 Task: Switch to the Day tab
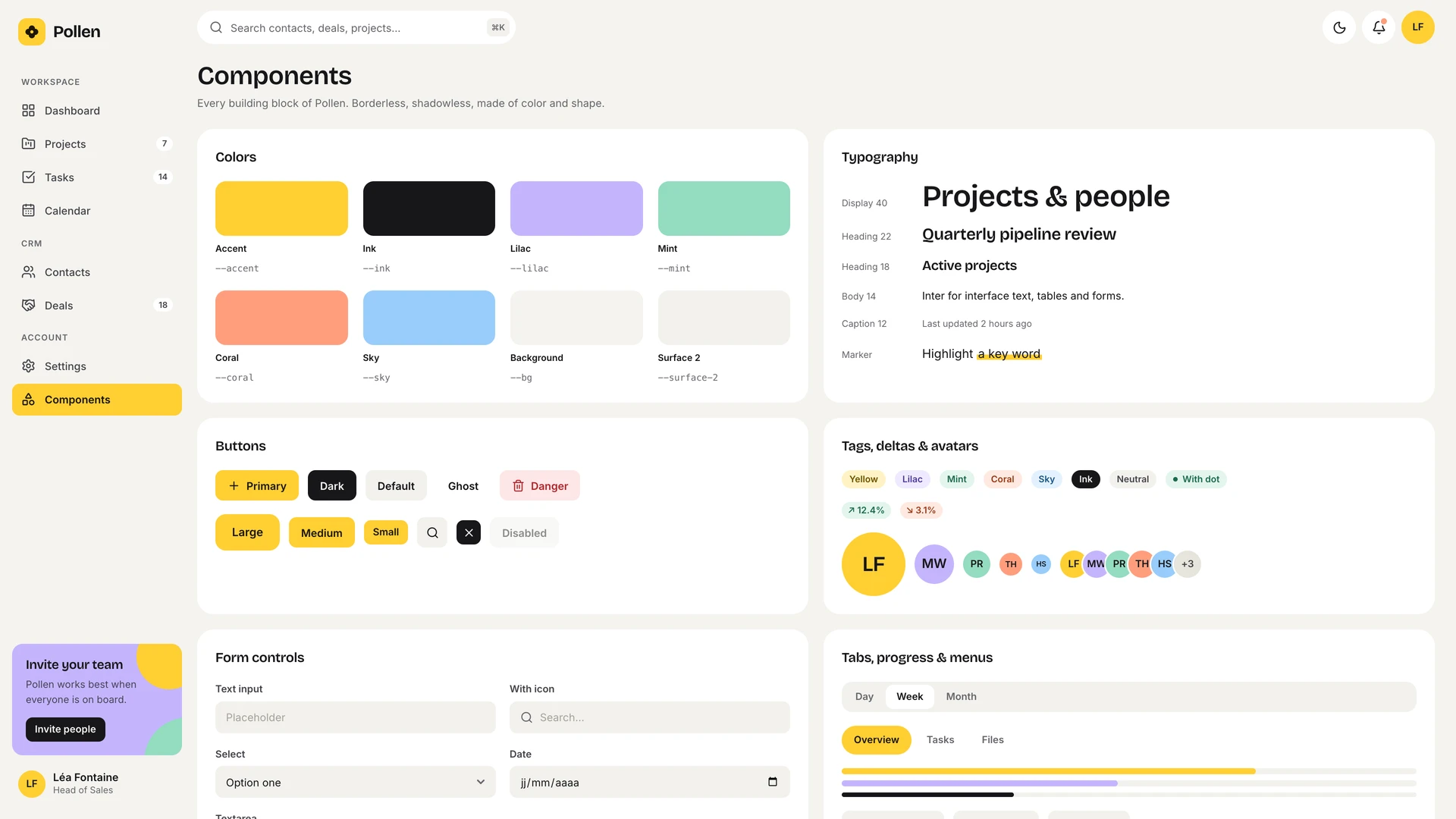864,697
